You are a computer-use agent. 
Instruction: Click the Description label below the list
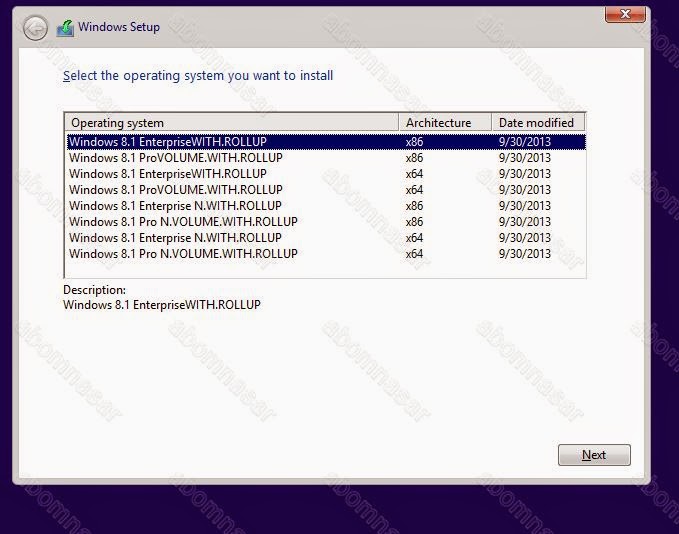tap(94, 290)
